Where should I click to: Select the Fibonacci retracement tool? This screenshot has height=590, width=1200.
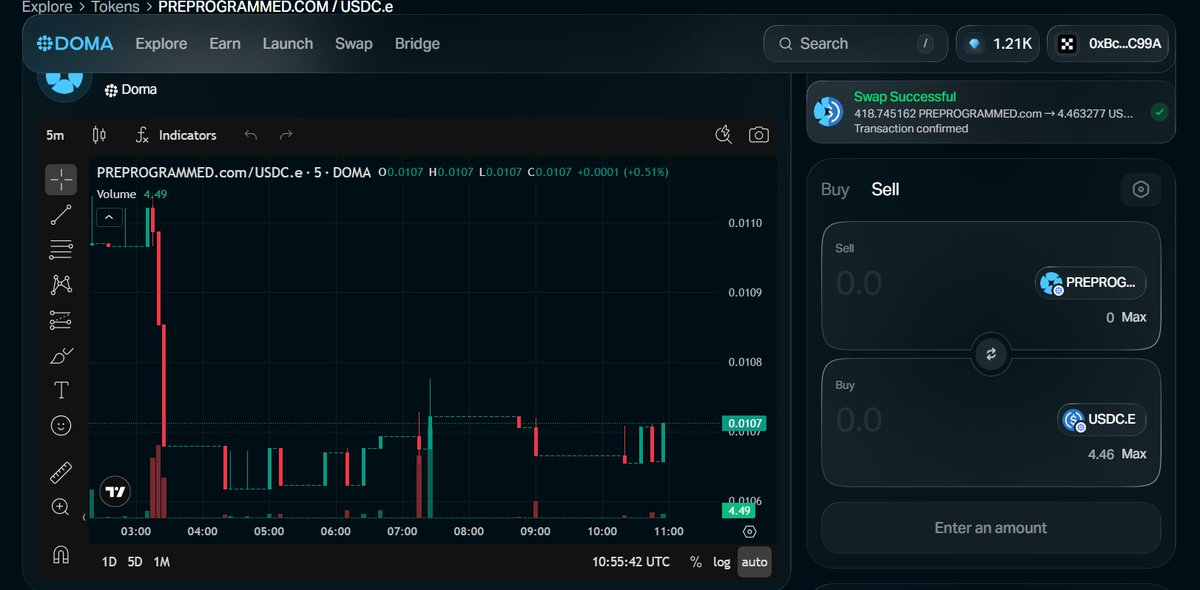[x=61, y=249]
